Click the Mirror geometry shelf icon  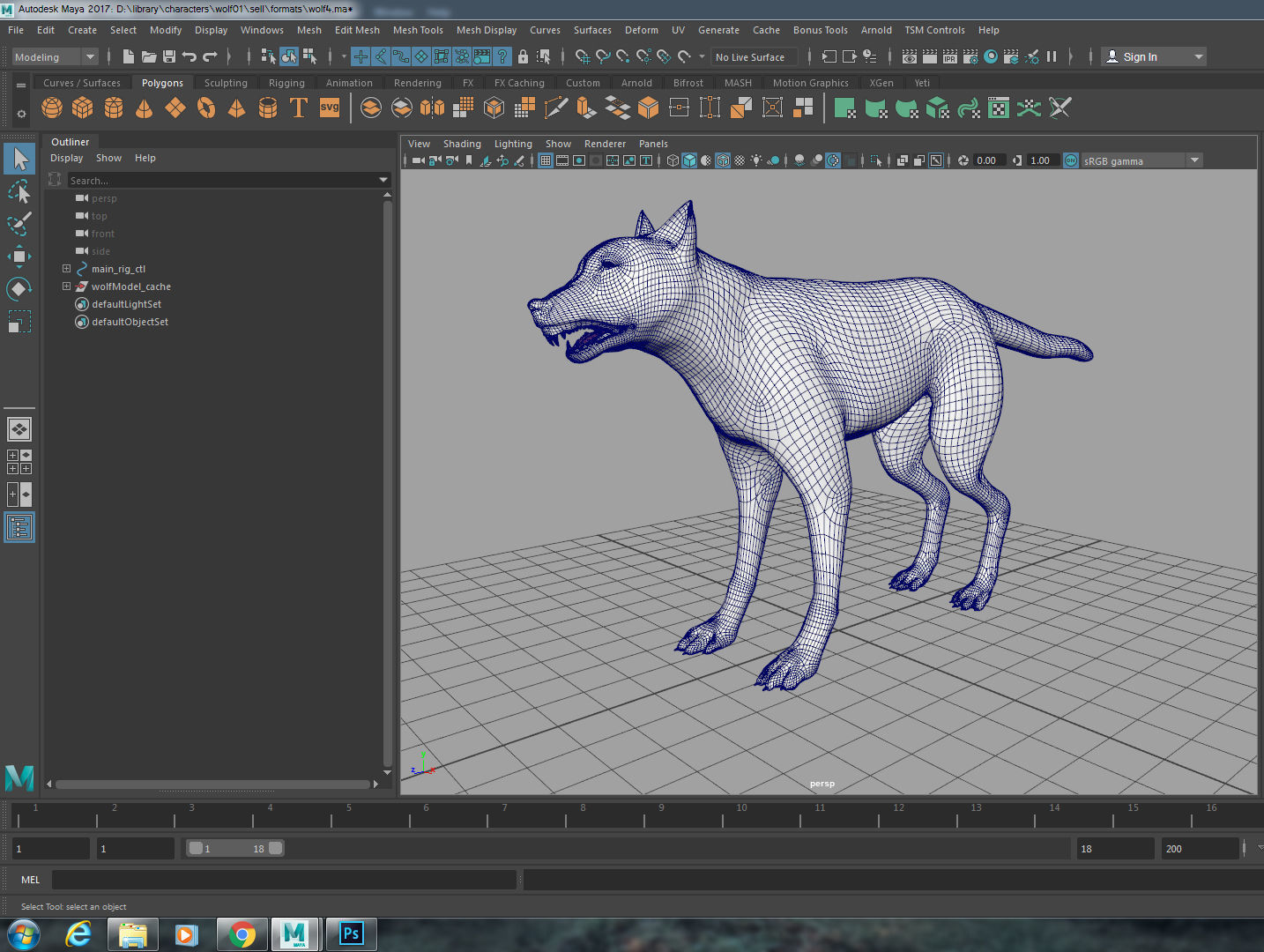[x=433, y=108]
